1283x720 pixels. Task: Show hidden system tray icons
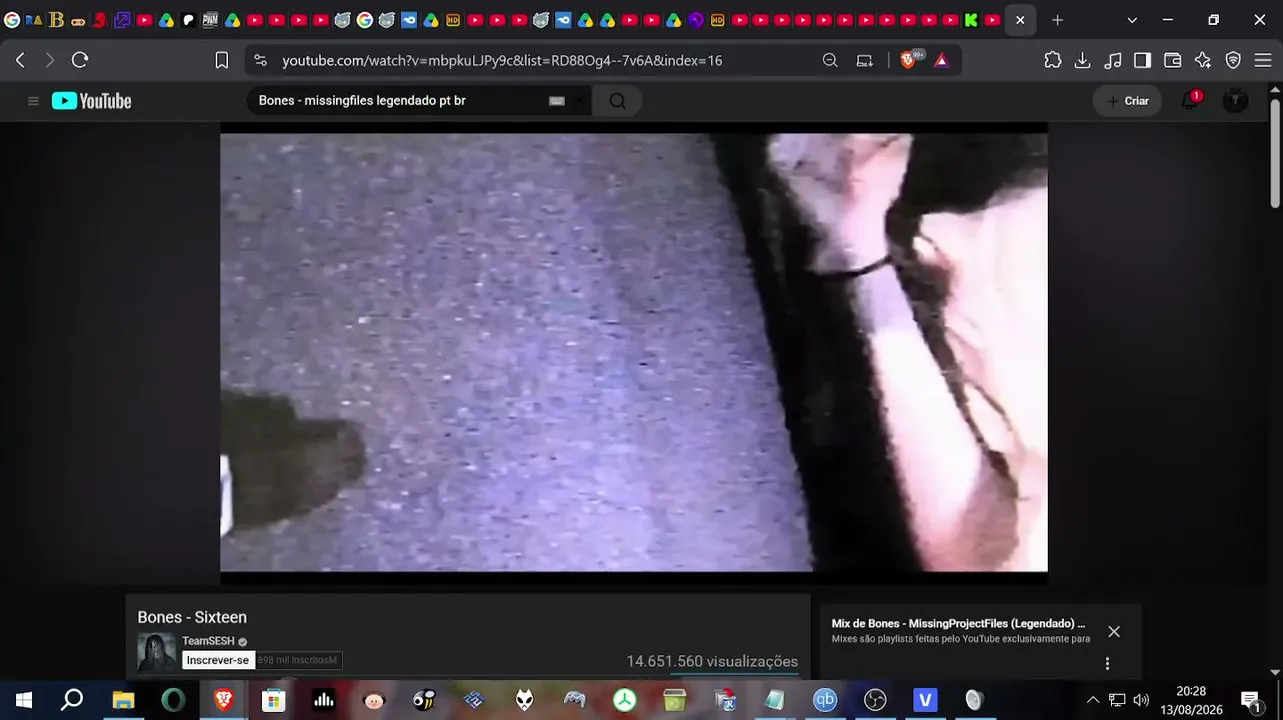pyautogui.click(x=1093, y=700)
